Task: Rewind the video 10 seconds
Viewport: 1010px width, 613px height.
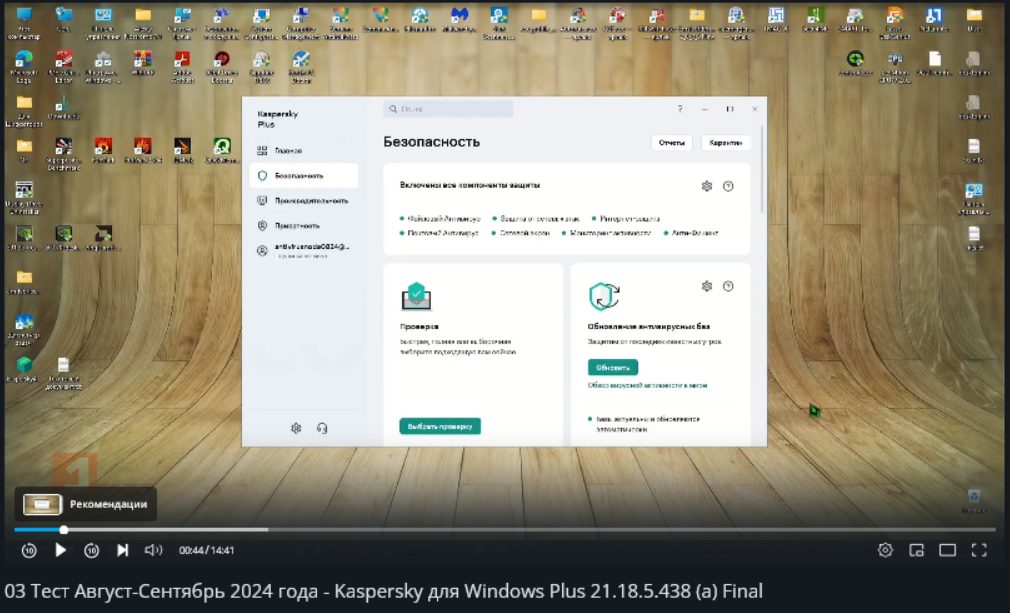Action: tap(29, 550)
